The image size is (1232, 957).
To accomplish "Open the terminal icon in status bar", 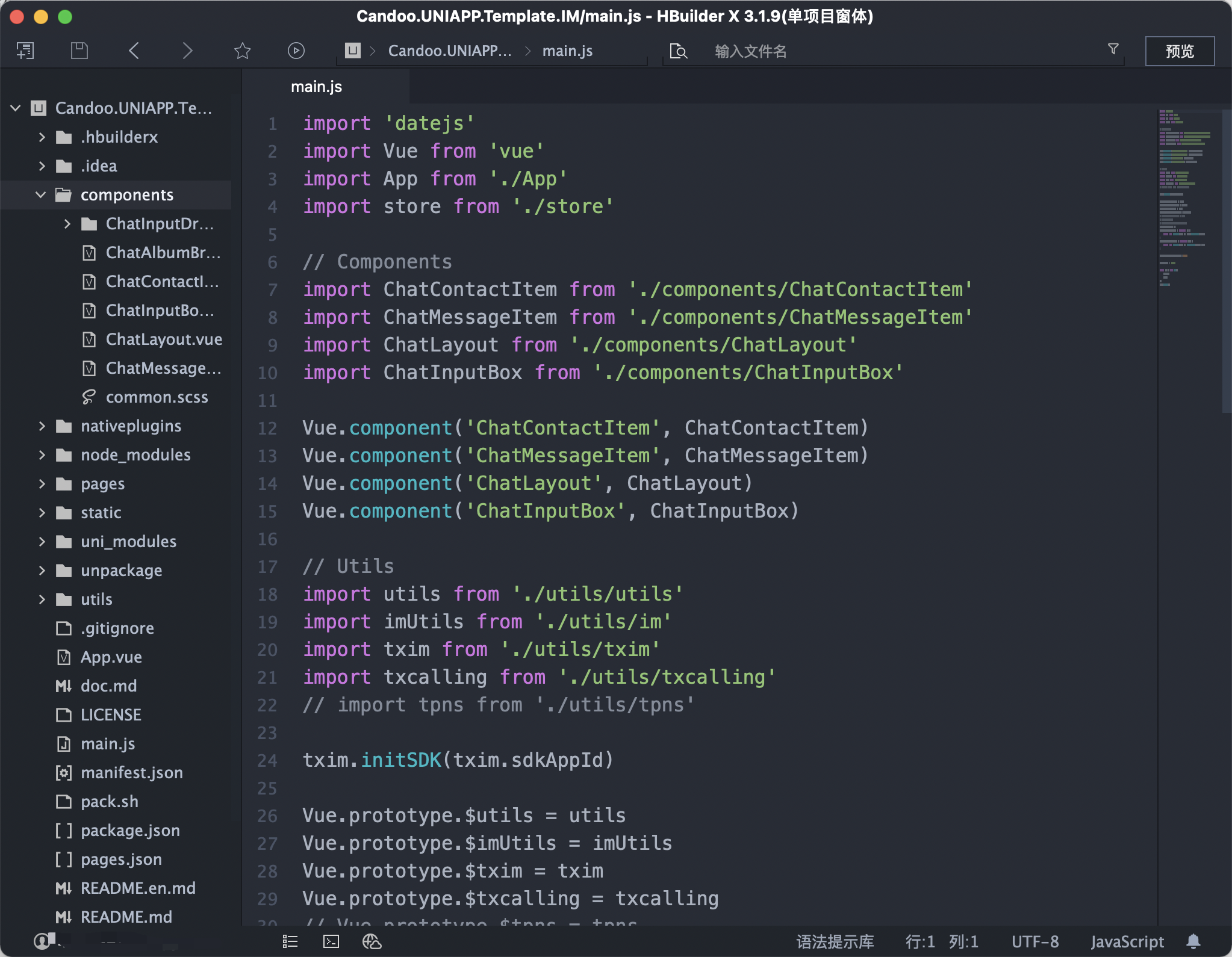I will pos(331,941).
